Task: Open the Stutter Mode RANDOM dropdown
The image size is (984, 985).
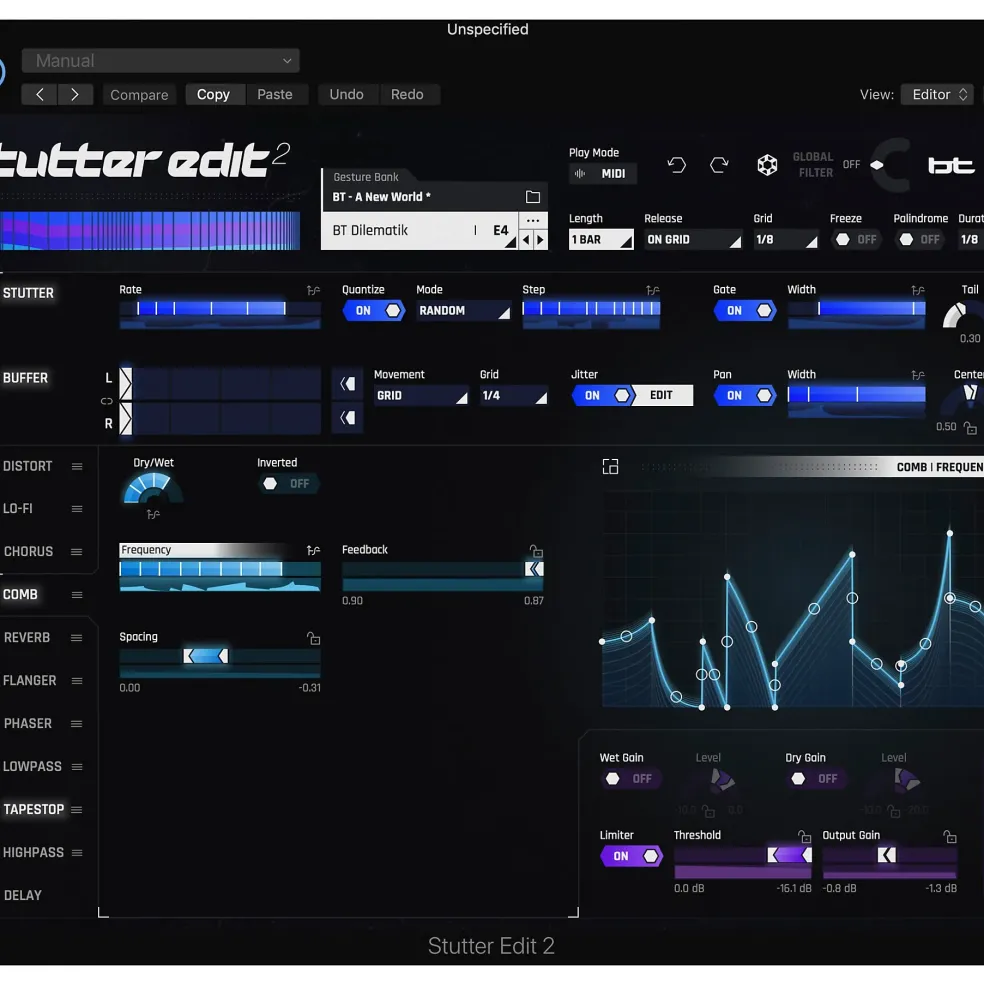Action: [x=463, y=310]
